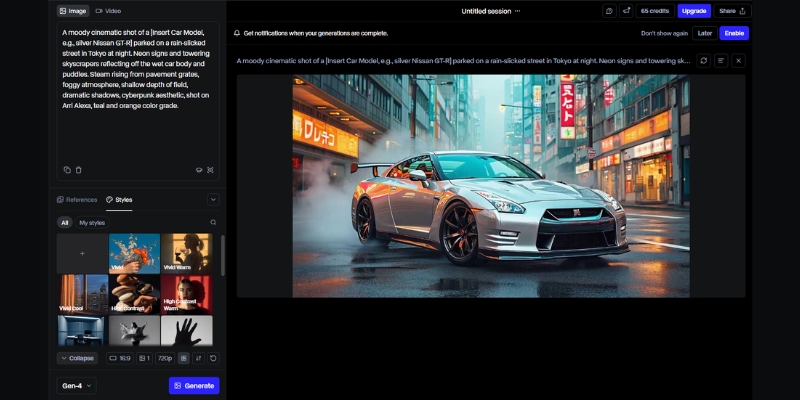This screenshot has width=800, height=400.
Task: Reset settings with the circular arrow icon
Action: [213, 358]
